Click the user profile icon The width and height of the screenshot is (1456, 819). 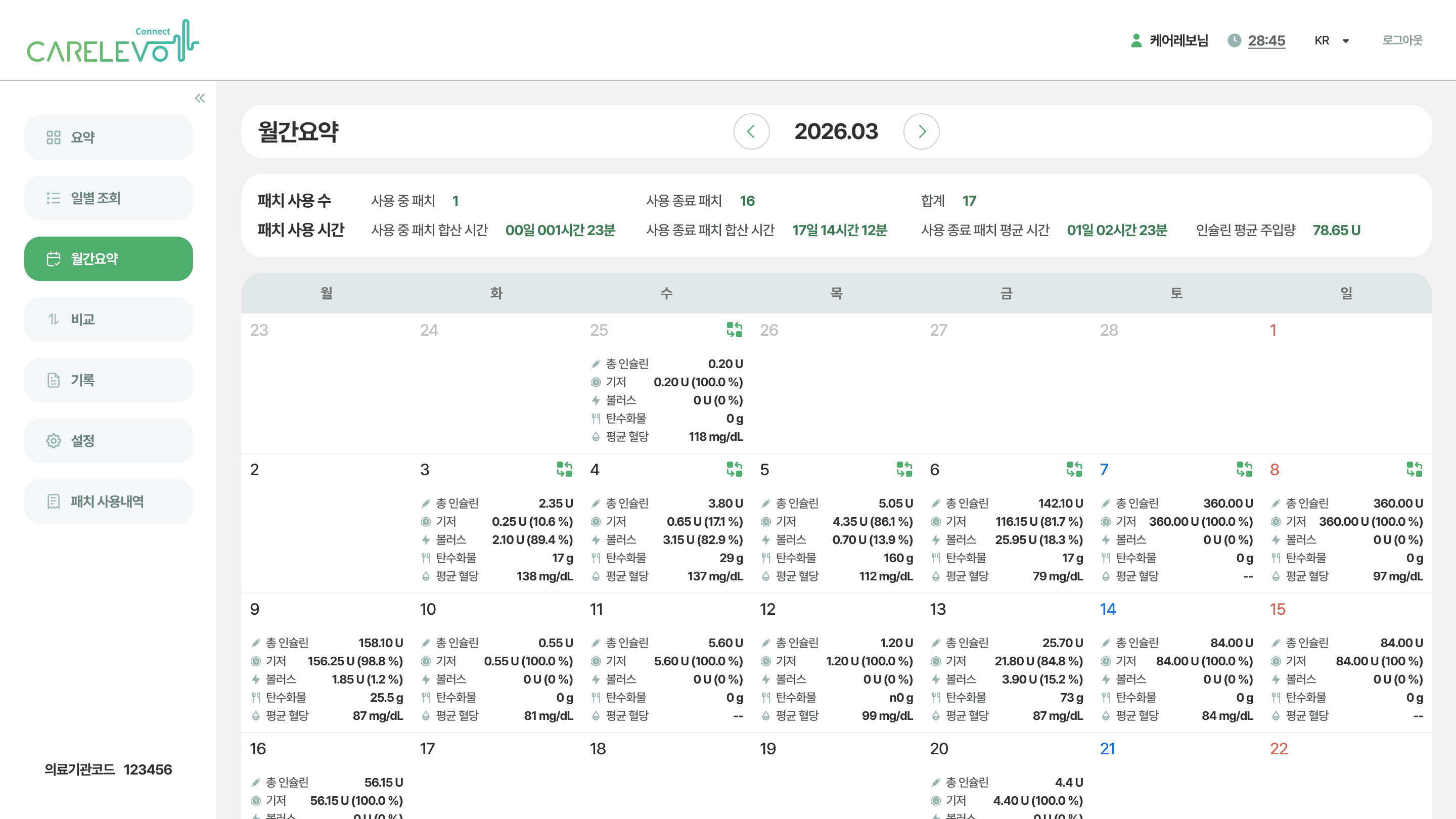(x=1136, y=40)
